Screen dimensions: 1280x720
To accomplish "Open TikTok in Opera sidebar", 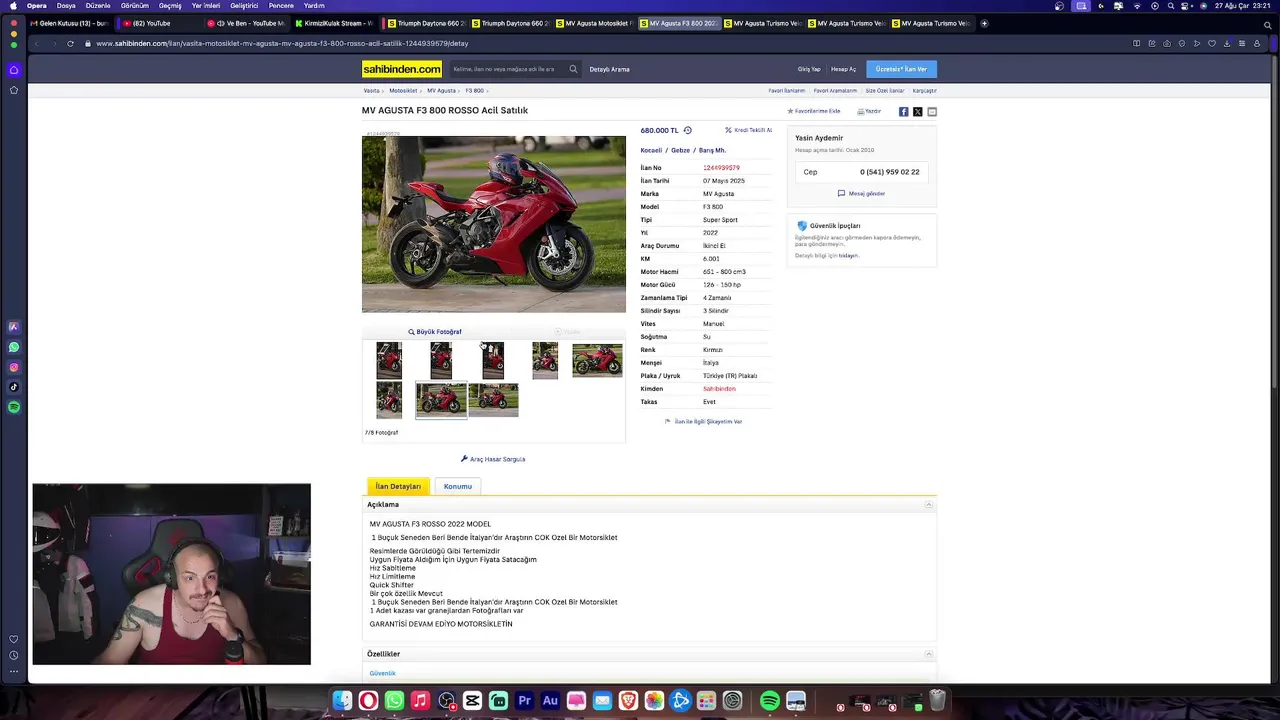I will point(14,387).
